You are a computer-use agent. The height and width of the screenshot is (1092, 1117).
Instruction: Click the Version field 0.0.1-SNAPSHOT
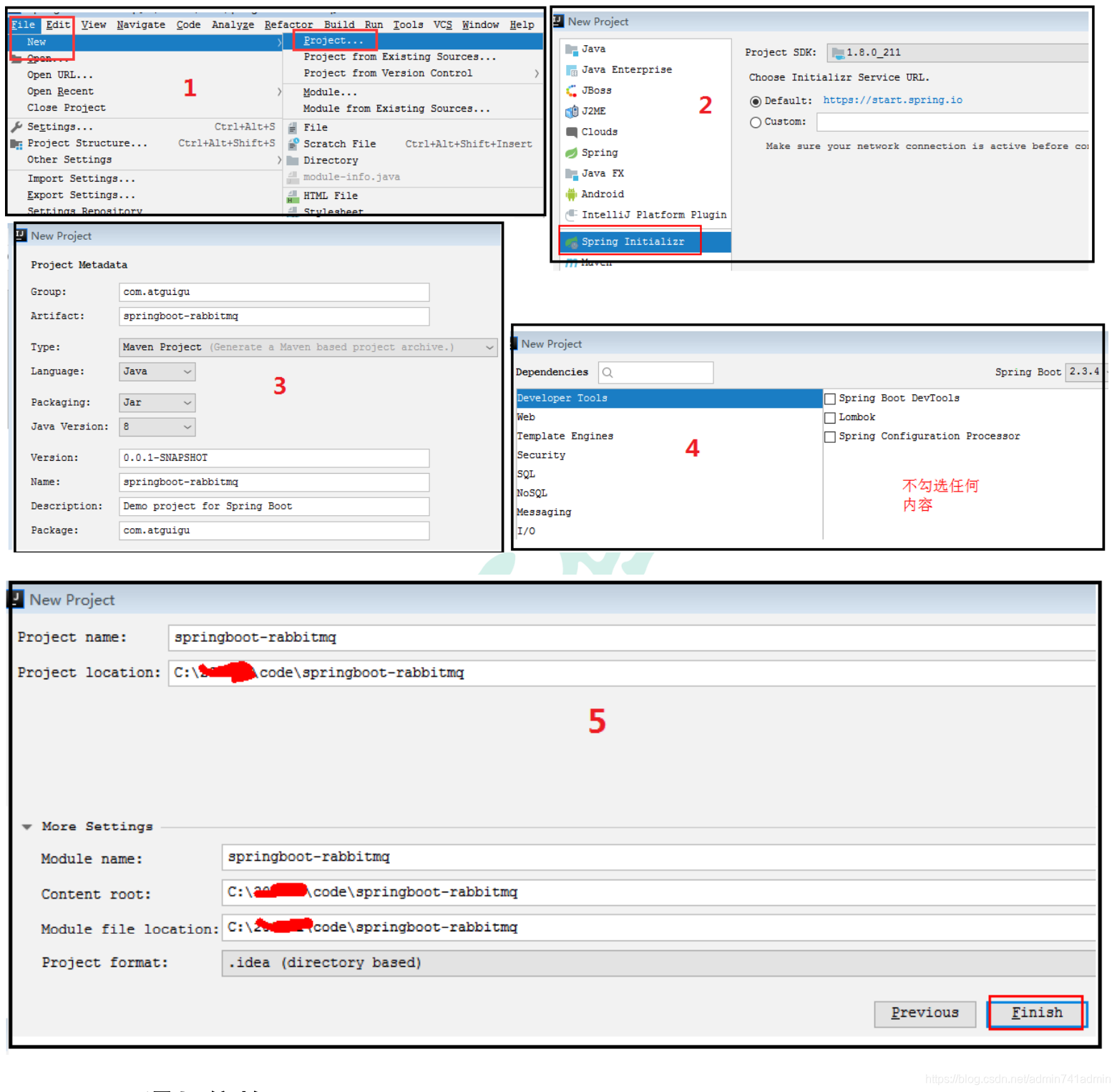[x=274, y=458]
